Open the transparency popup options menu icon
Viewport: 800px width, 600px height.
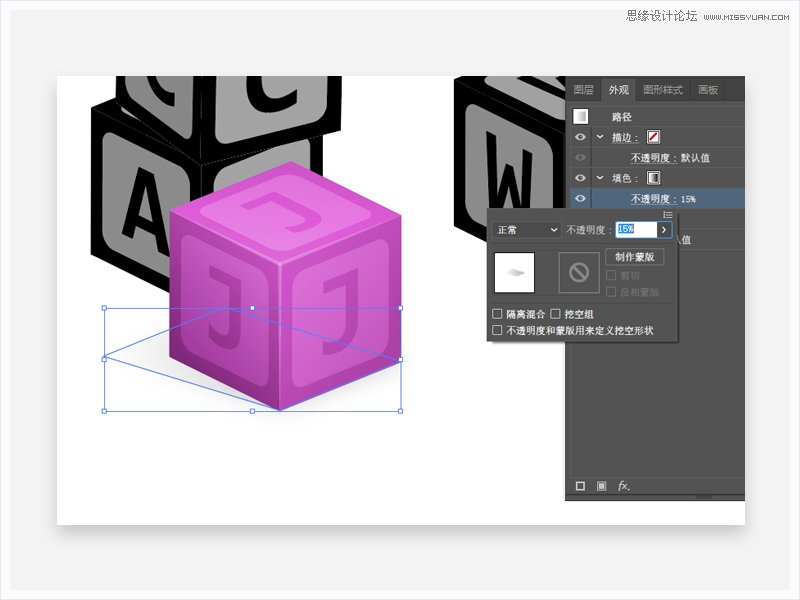[668, 214]
